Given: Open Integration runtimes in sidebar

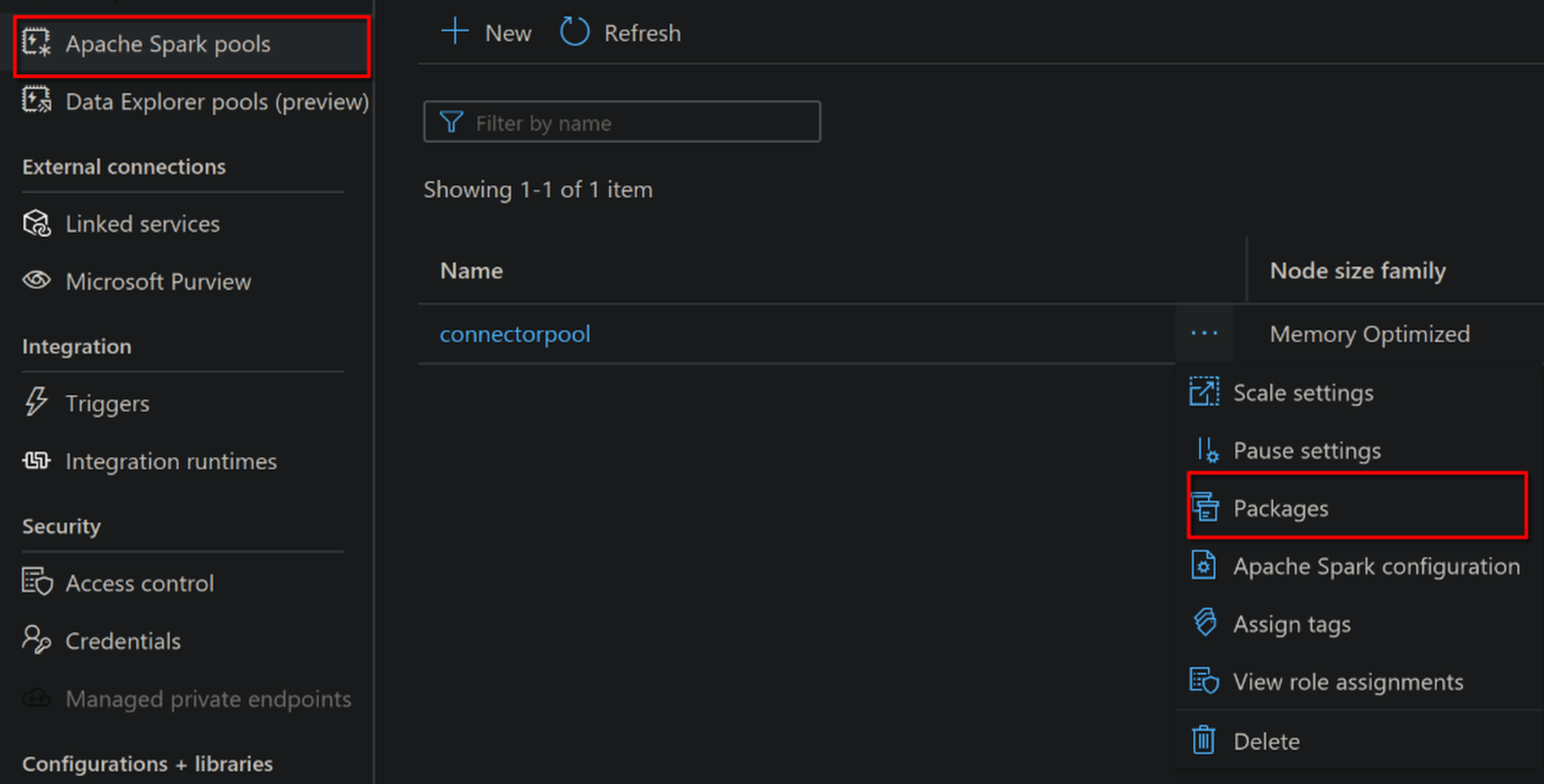Looking at the screenshot, I should tap(171, 461).
